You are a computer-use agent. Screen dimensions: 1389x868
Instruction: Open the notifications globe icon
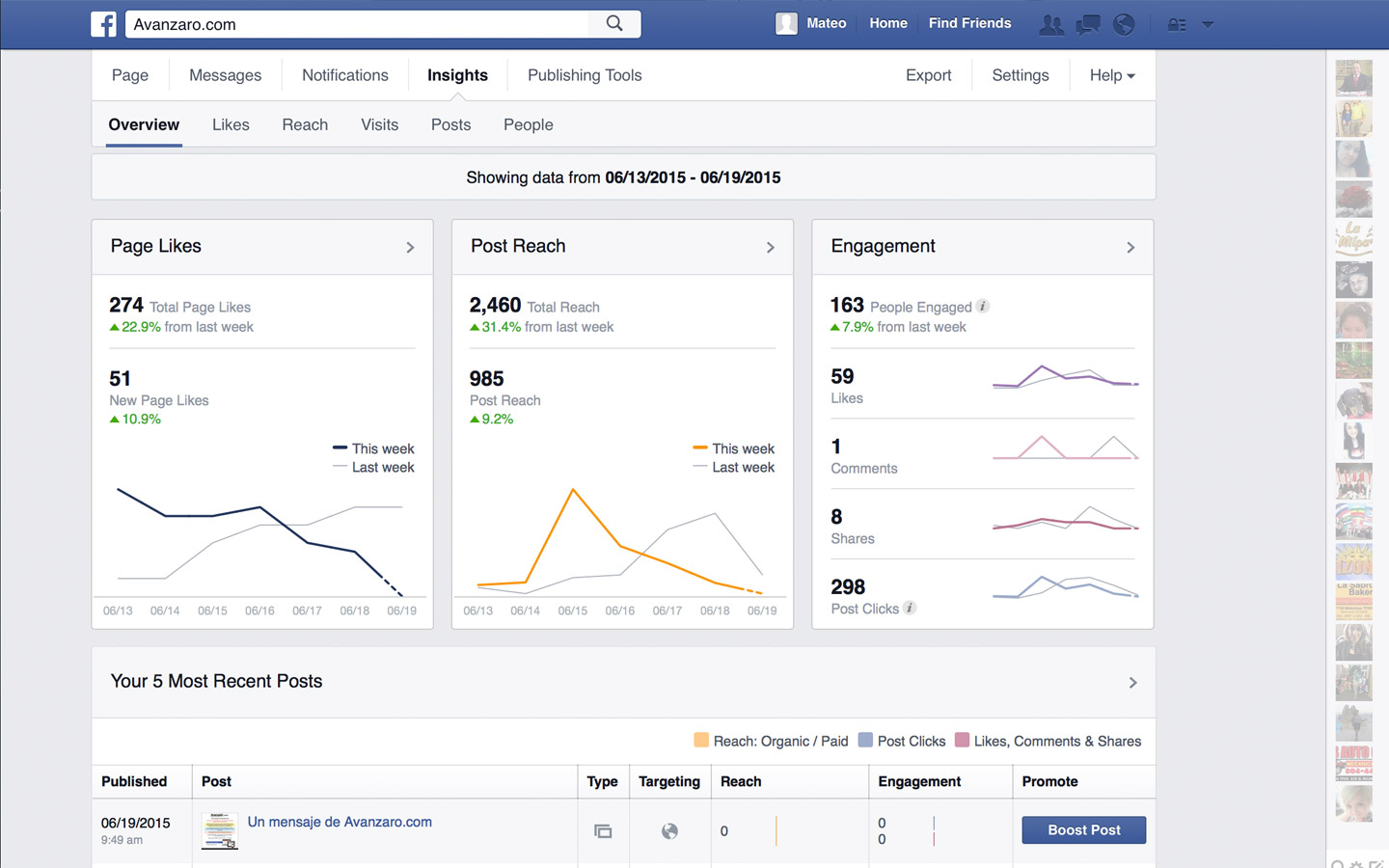tap(1124, 24)
